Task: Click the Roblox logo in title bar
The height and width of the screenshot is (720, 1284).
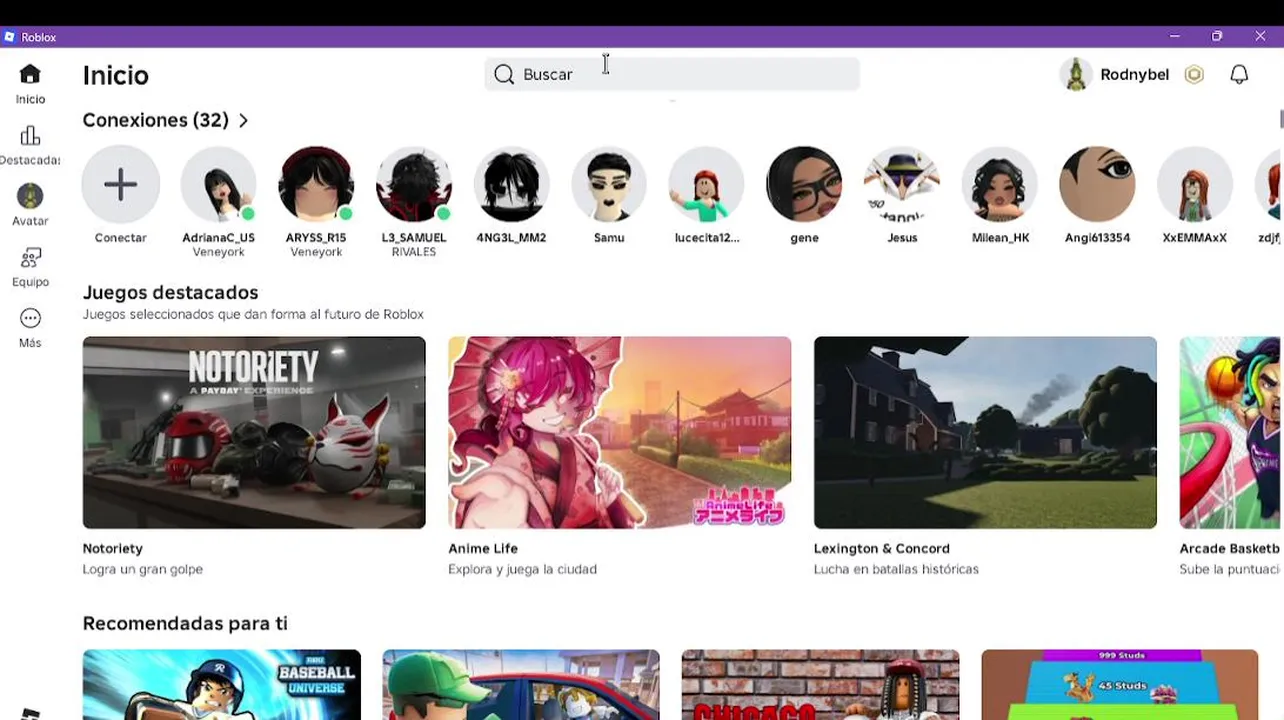Action: pos(10,37)
